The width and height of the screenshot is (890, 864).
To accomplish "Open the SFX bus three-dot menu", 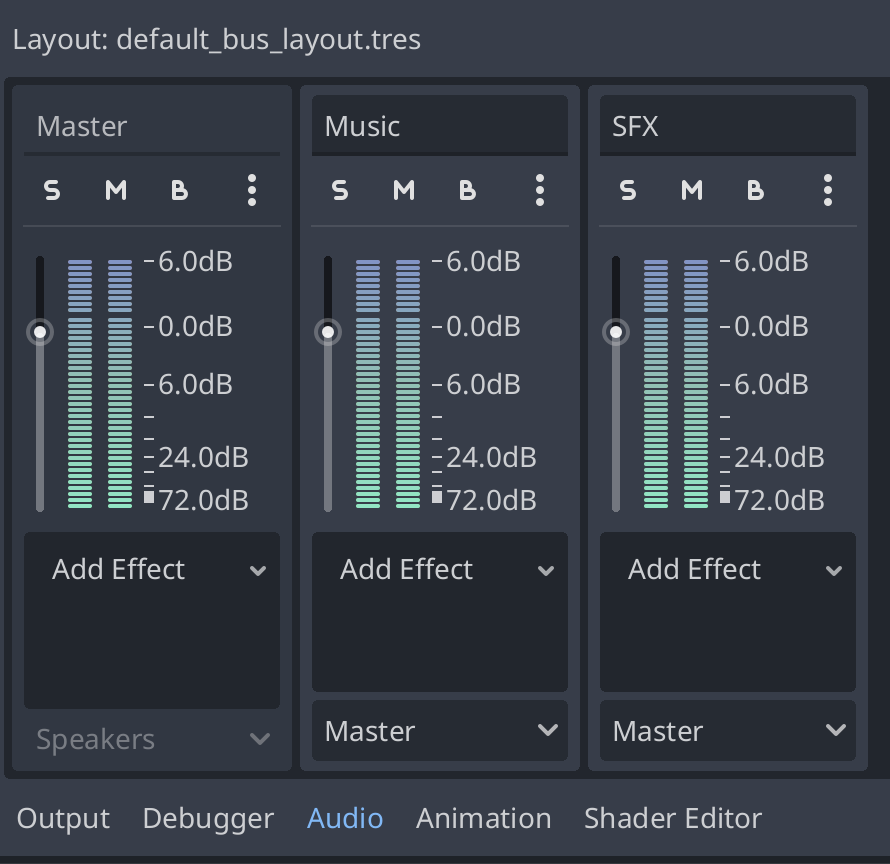I will click(x=828, y=189).
